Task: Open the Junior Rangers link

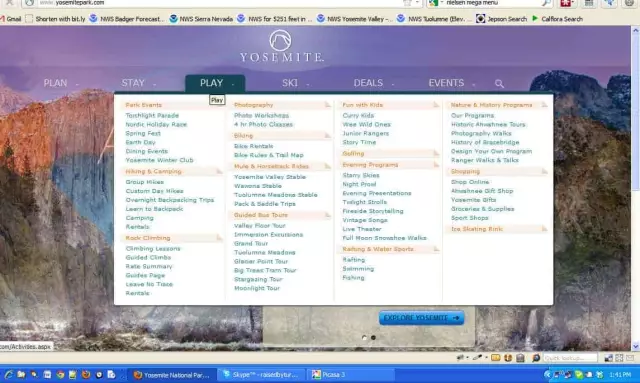Action: click(365, 134)
